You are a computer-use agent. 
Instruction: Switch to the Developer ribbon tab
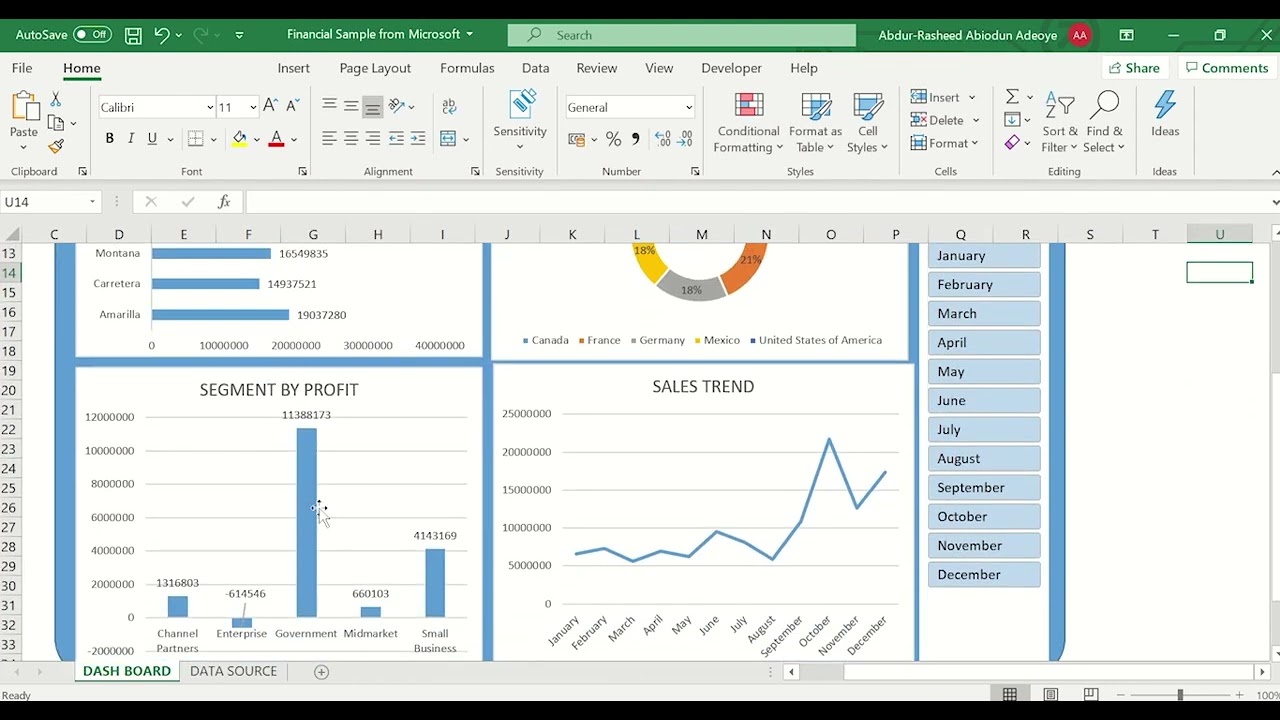coord(731,68)
